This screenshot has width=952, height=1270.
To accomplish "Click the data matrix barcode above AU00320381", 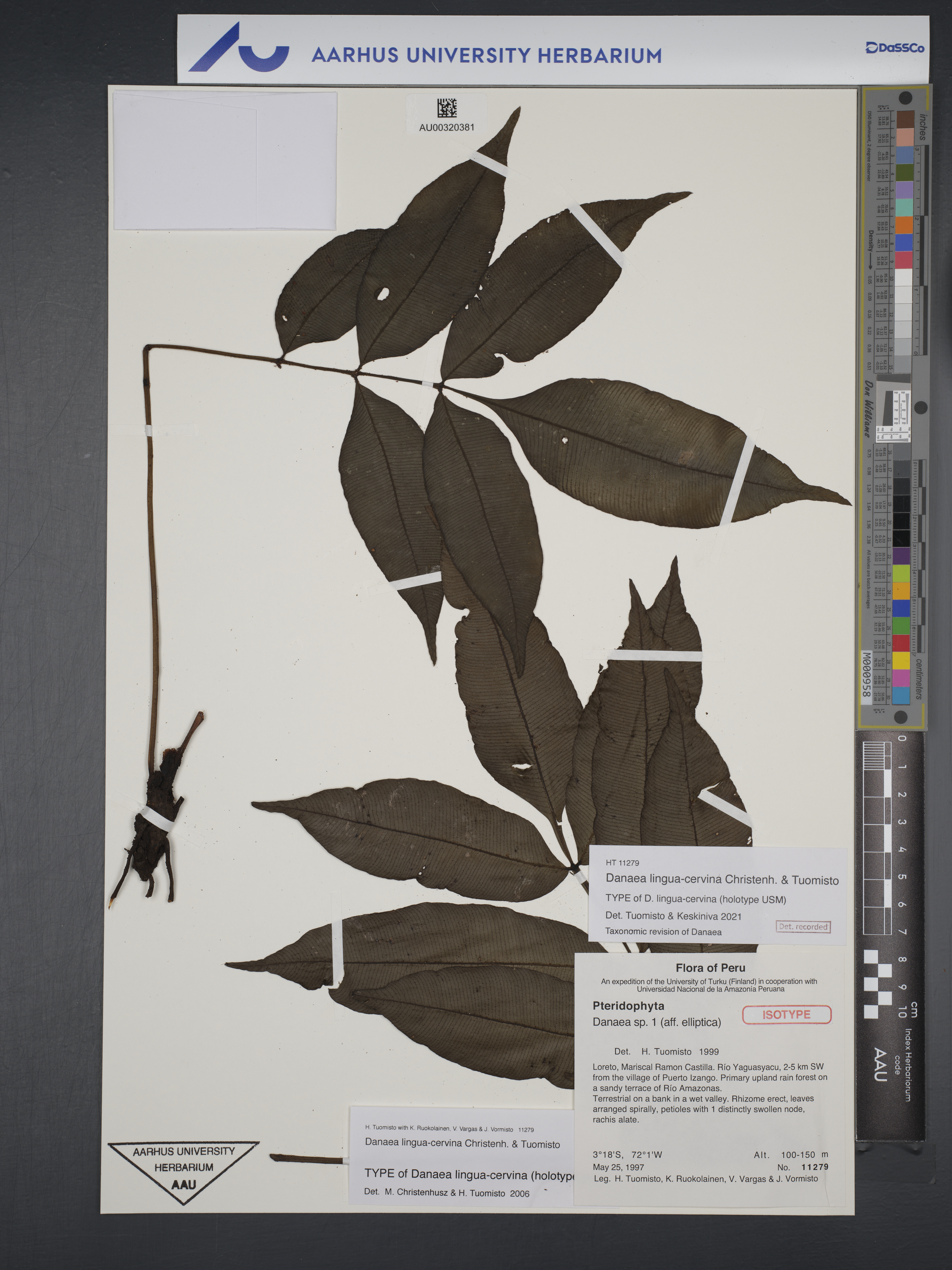I will pos(446,108).
